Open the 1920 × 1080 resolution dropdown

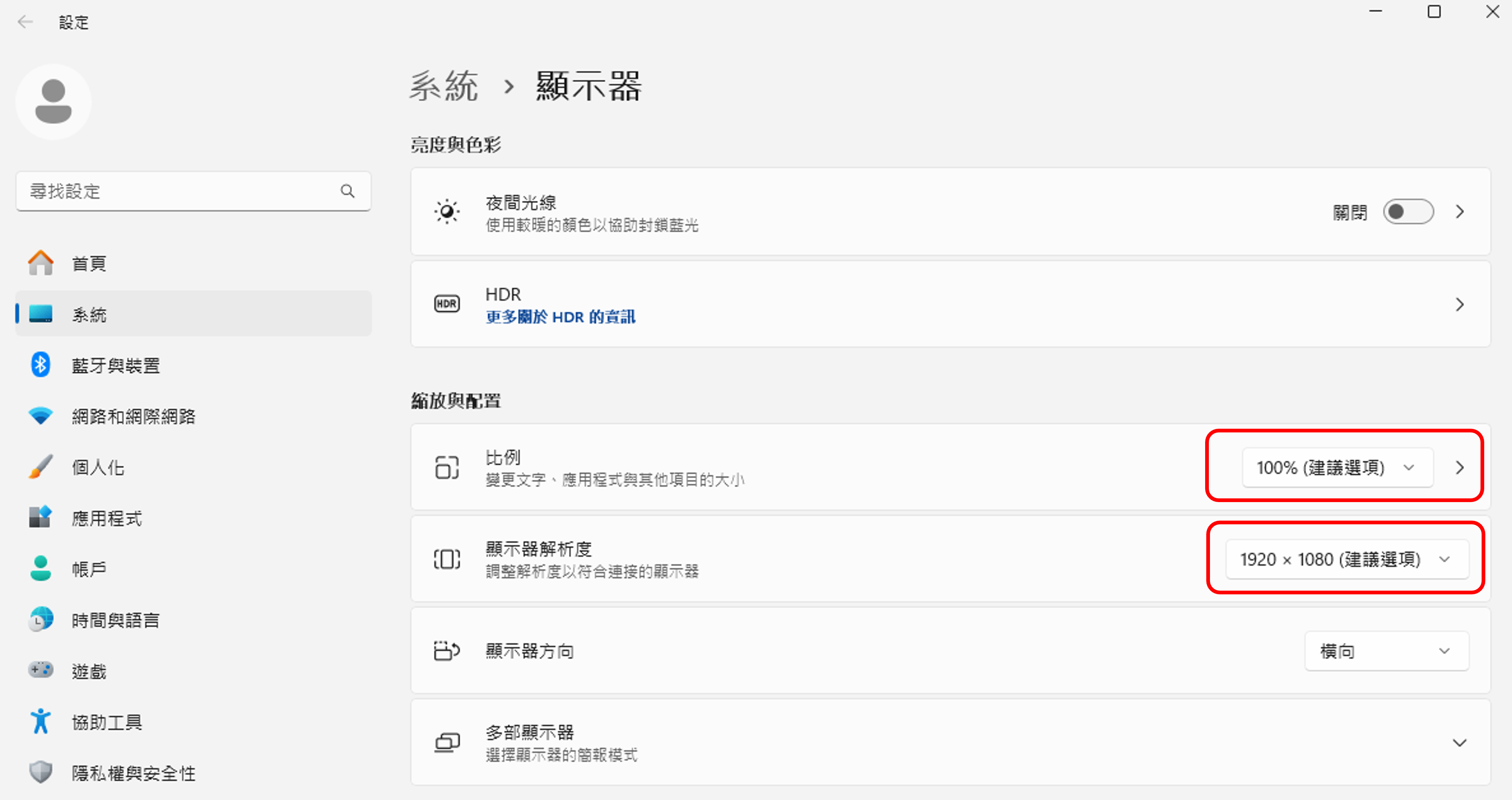point(1346,559)
